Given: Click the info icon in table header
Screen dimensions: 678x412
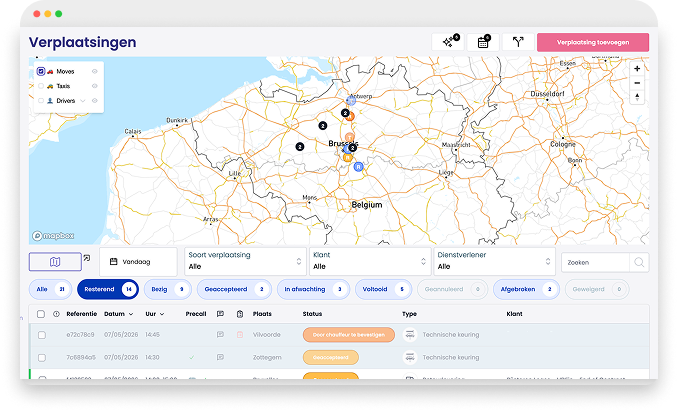Looking at the screenshot, I should pyautogui.click(x=56, y=314).
